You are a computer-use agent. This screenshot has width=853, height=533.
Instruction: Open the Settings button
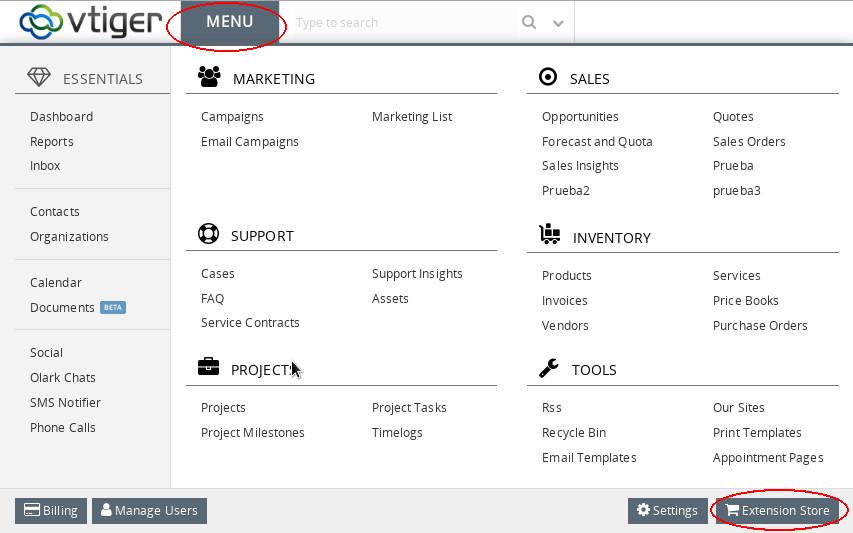(x=667, y=510)
